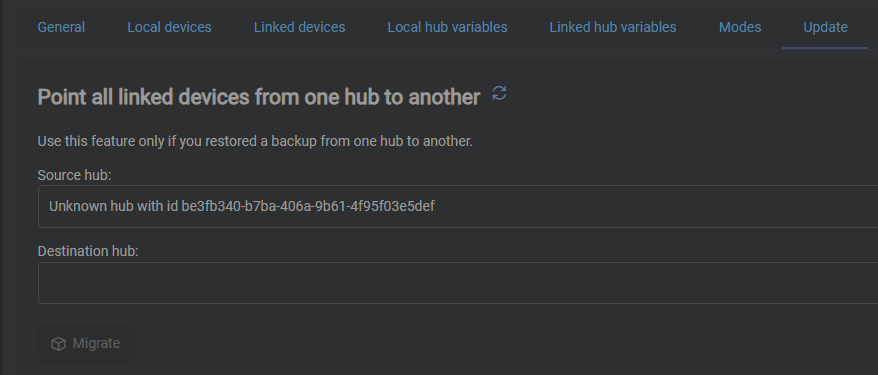Select the Update tab

point(825,27)
